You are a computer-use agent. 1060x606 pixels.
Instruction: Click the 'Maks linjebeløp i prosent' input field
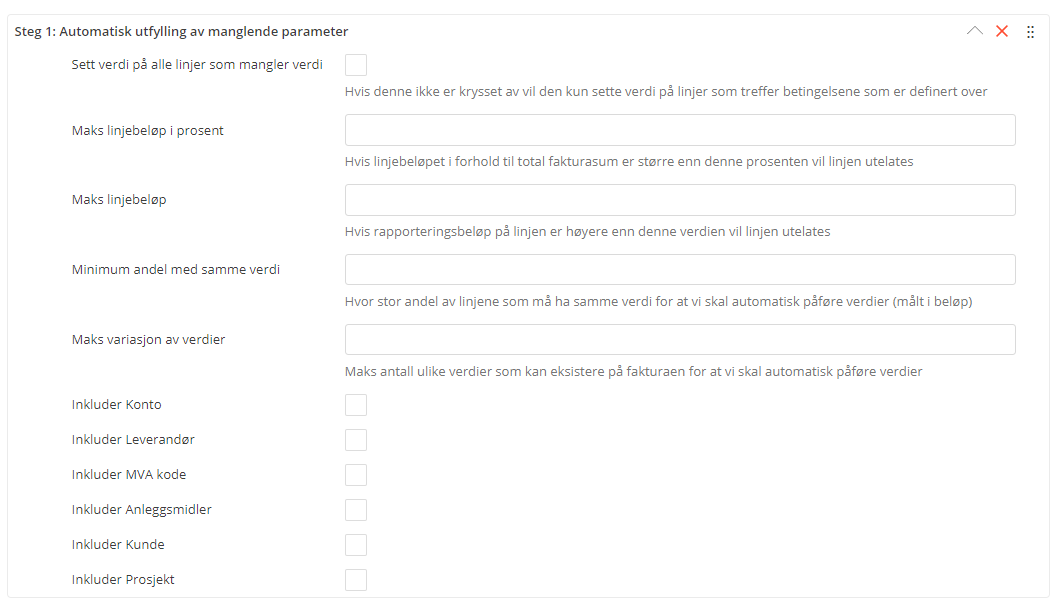680,130
